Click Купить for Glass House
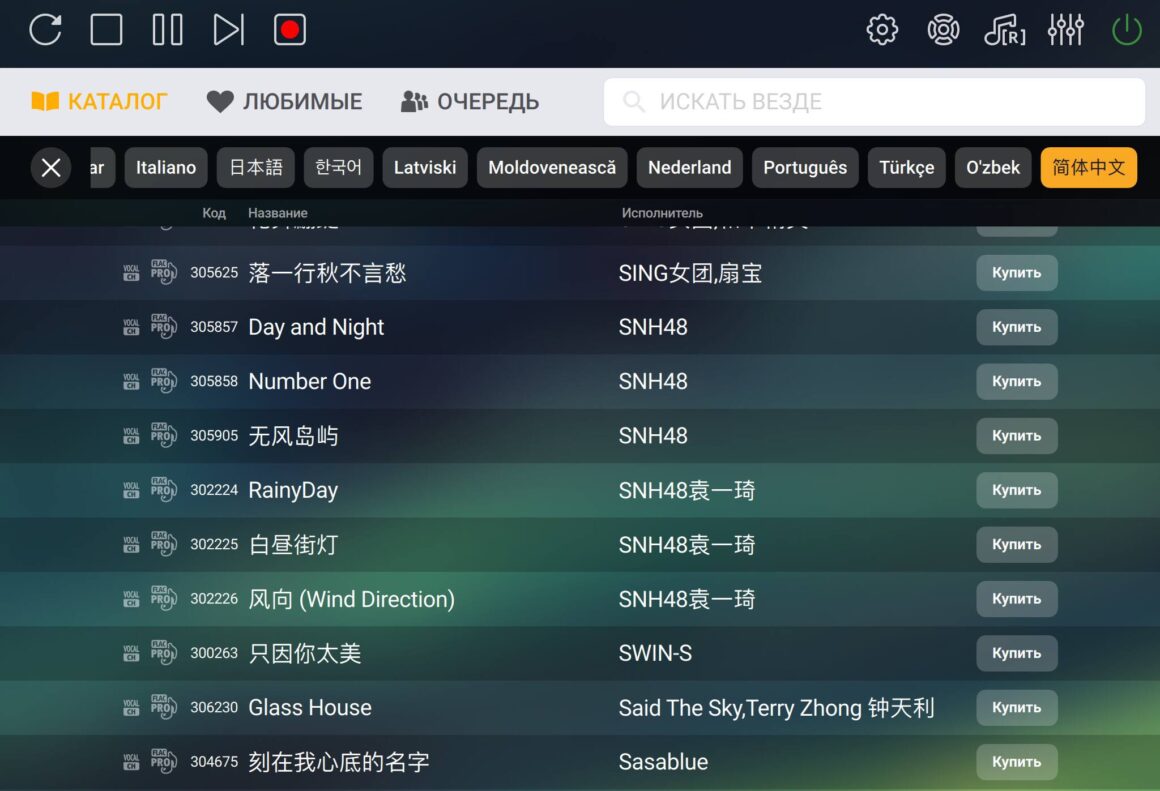The height and width of the screenshot is (791, 1160). point(1016,707)
